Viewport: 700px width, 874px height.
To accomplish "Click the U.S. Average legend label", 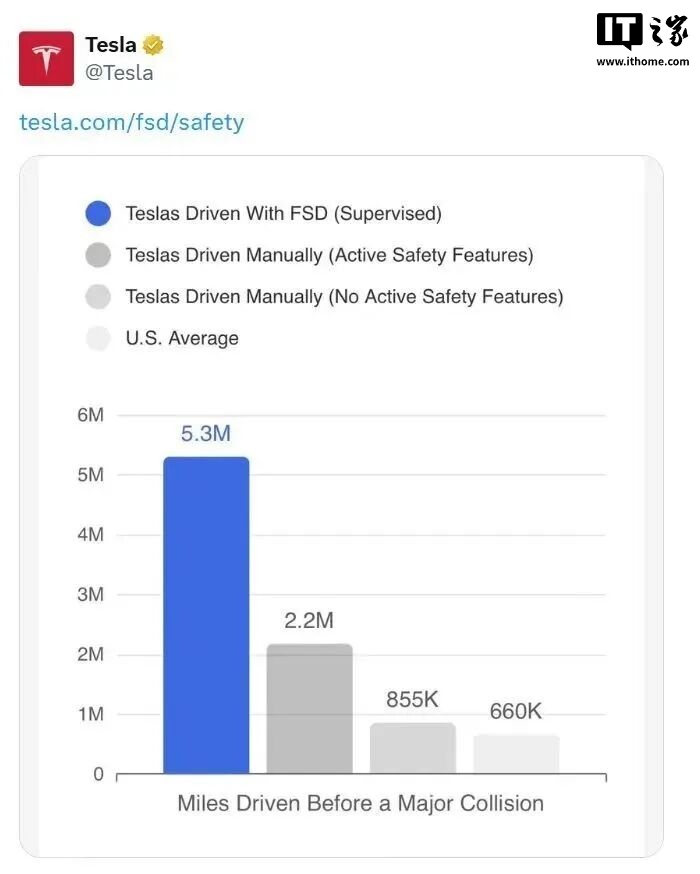I will point(182,338).
